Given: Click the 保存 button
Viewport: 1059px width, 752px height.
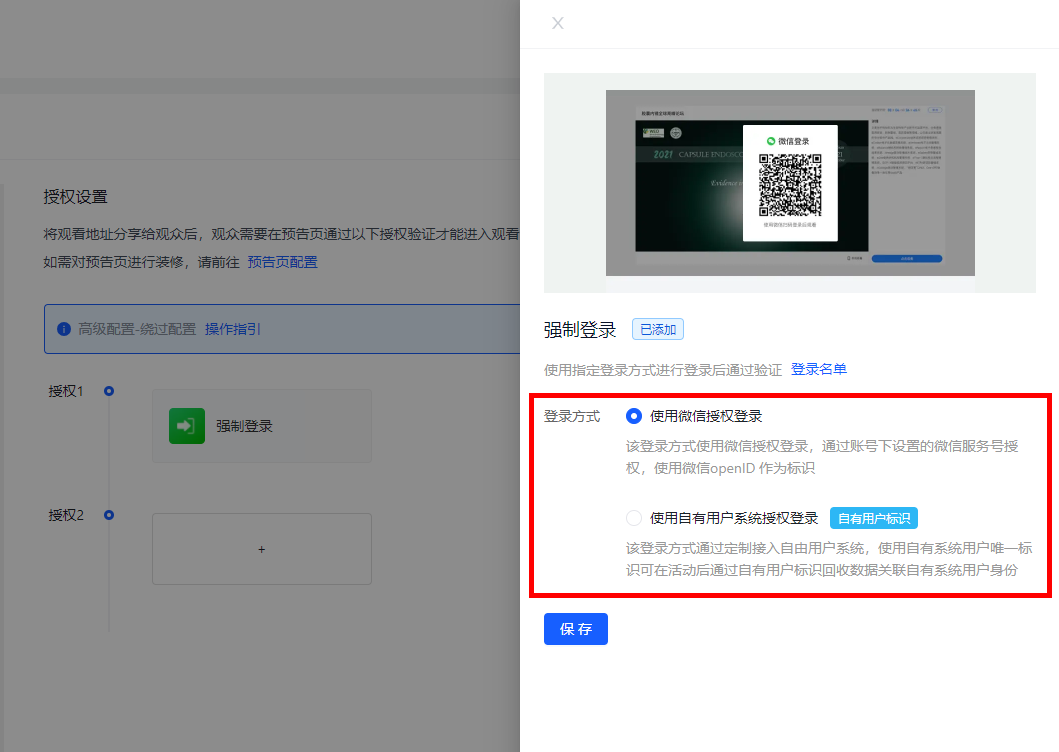Looking at the screenshot, I should point(575,629).
